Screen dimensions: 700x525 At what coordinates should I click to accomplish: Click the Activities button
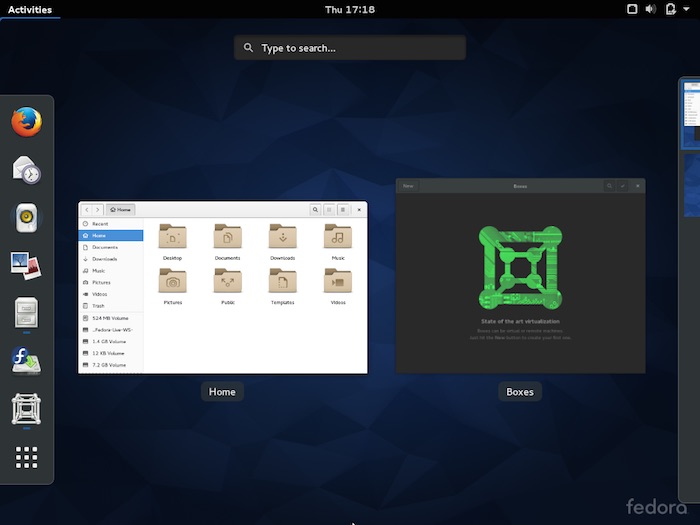point(30,9)
